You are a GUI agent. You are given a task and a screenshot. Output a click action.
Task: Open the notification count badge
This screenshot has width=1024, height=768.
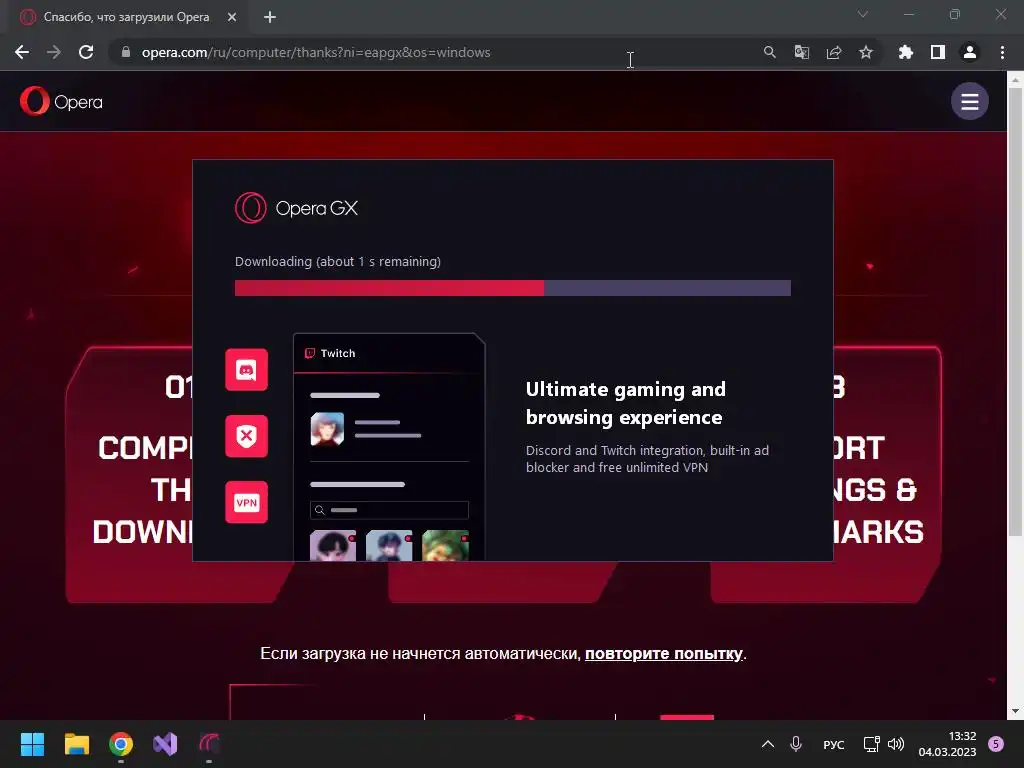995,744
